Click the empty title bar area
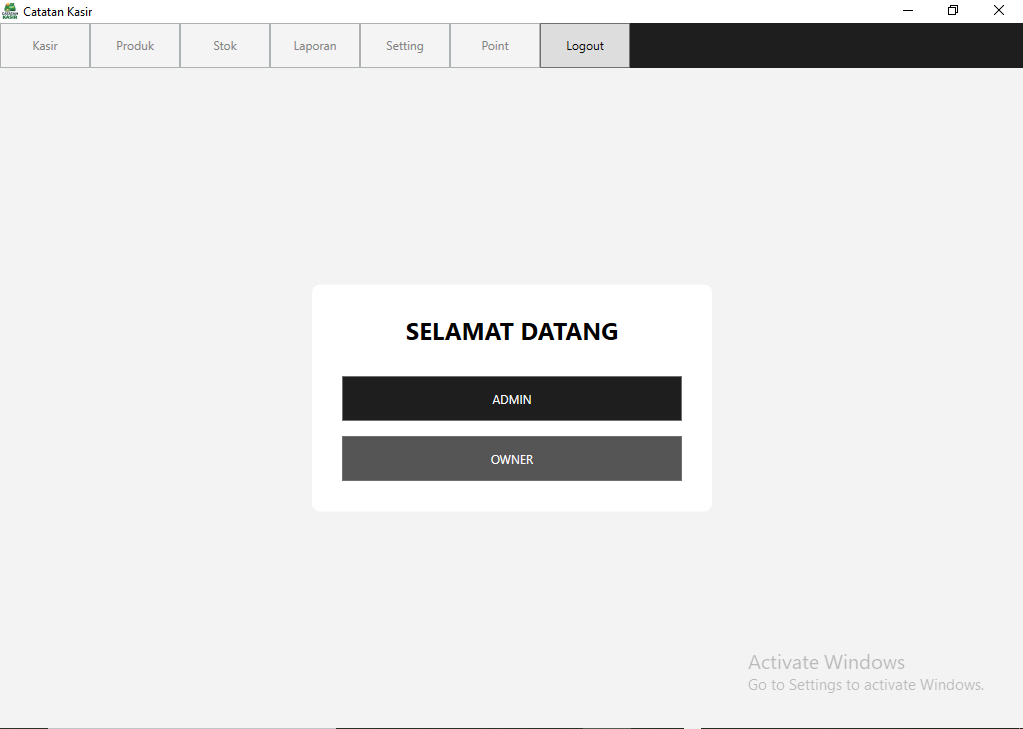The height and width of the screenshot is (729, 1023). point(500,11)
